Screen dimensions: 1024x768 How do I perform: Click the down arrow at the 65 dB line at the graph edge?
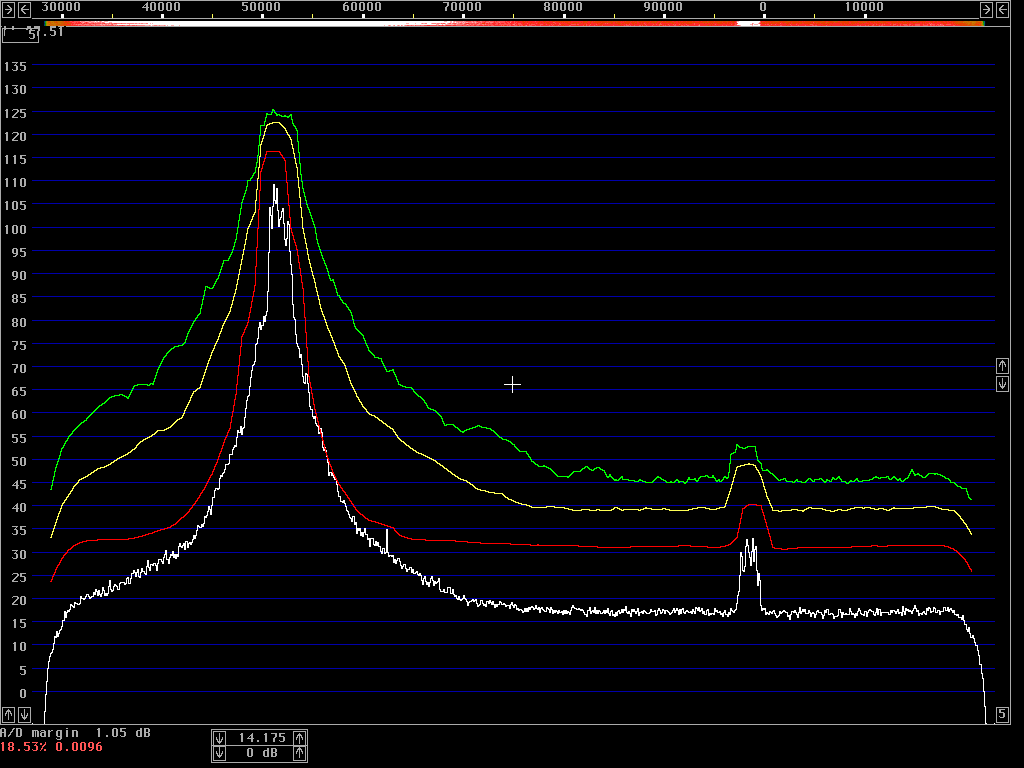coord(1002,383)
